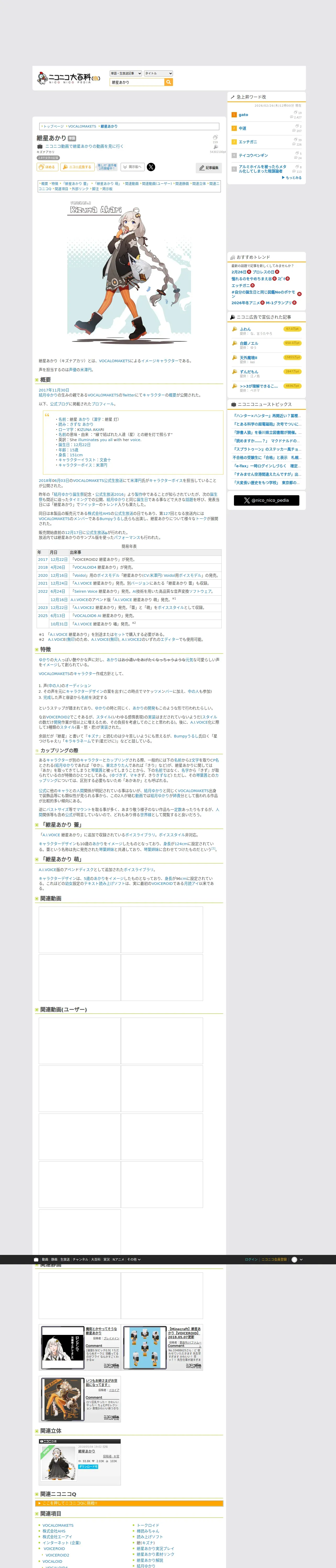
Task: Click the 2026年冬アニメ trend link
Action: 245,303
